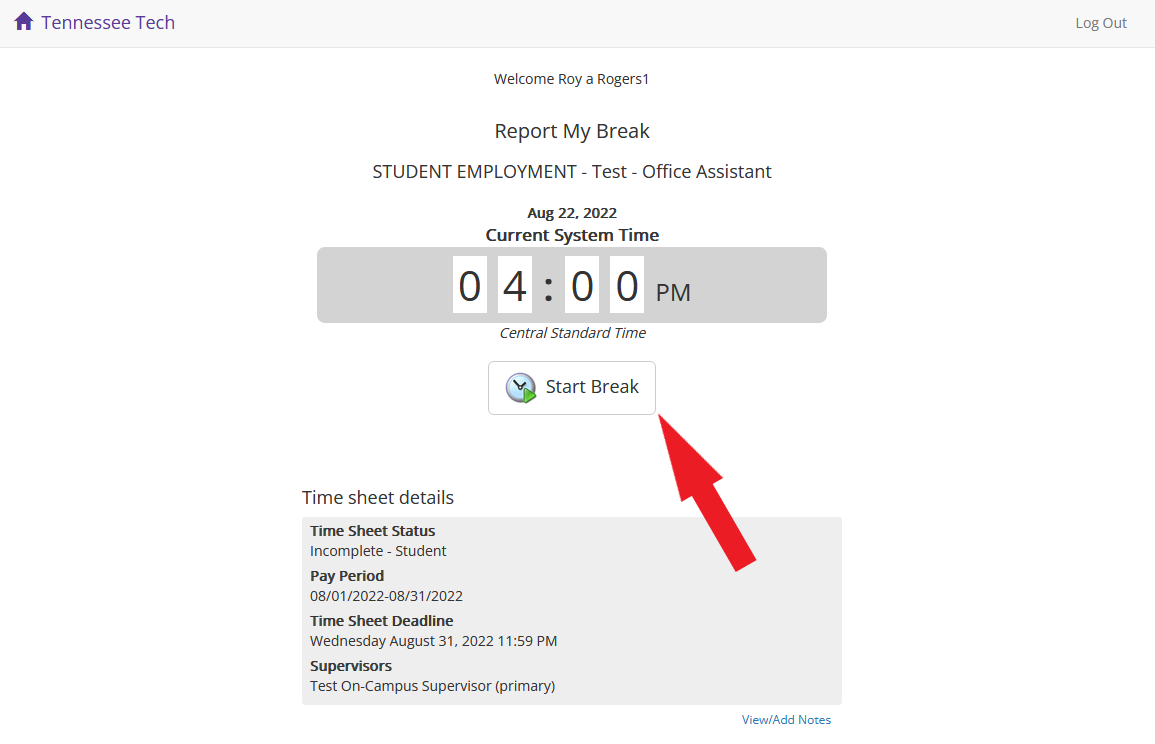Open the View/Add Notes link
Screen dimensions: 1155x744
click(786, 720)
